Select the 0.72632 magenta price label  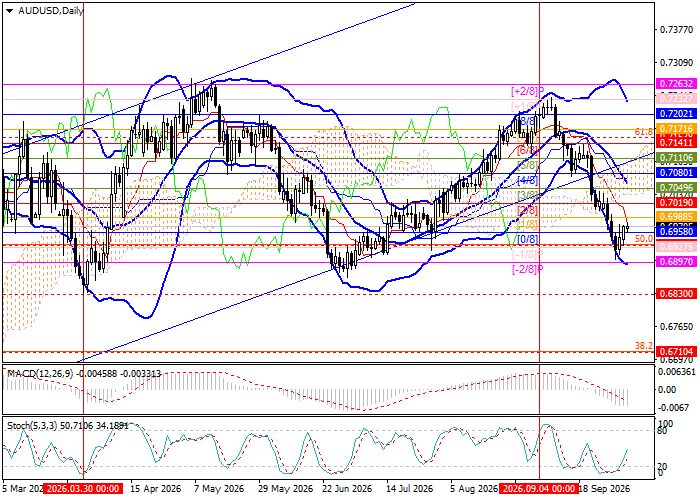pyautogui.click(x=677, y=84)
